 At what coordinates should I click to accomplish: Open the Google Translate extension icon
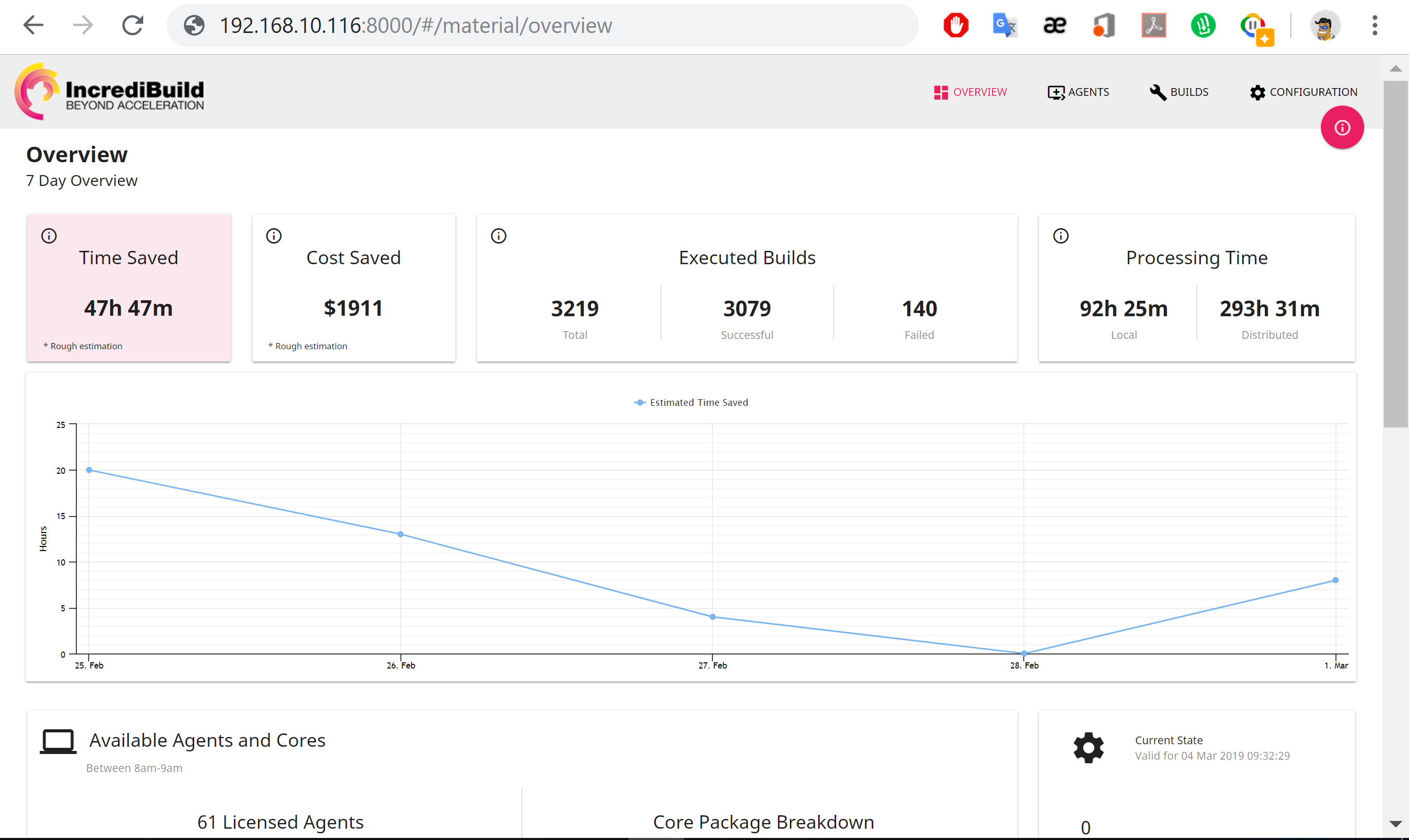point(1005,25)
